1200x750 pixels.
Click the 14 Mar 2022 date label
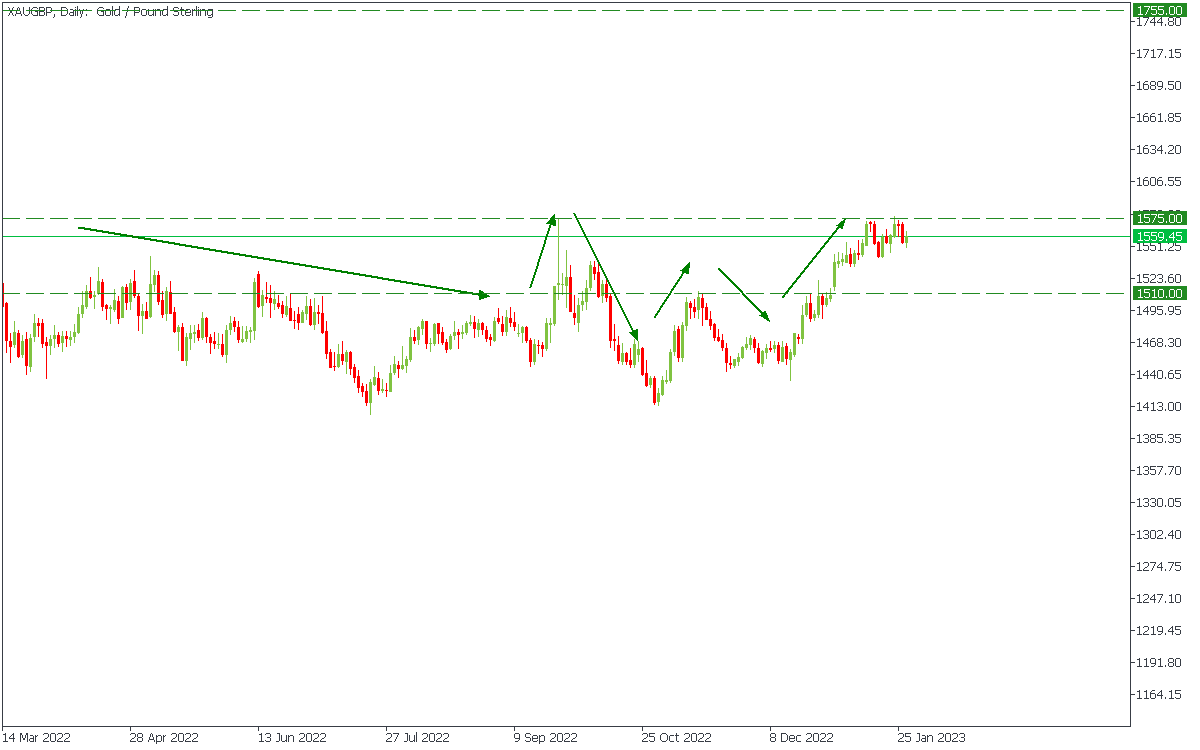[36, 738]
